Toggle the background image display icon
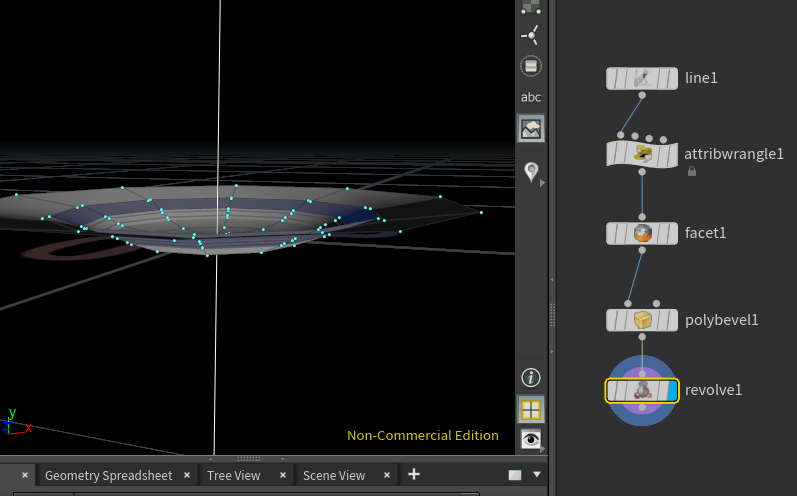 point(531,128)
